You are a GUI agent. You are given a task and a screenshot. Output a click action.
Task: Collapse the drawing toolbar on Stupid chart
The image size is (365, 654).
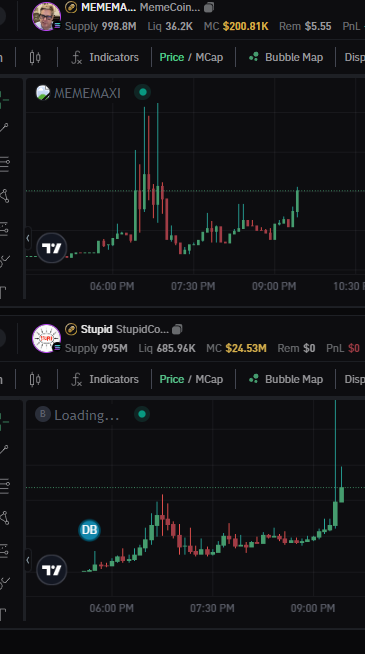[x=28, y=561]
